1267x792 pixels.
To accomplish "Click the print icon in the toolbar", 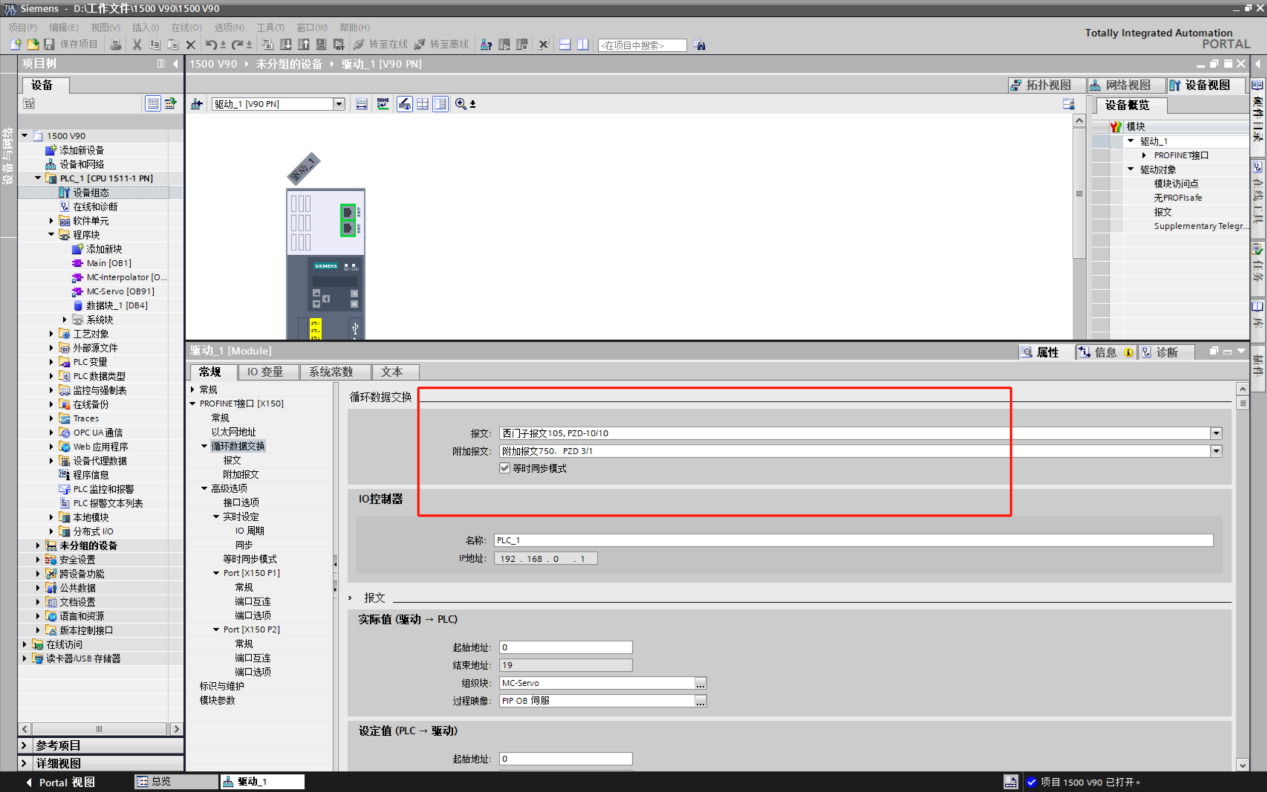I will tap(116, 45).
